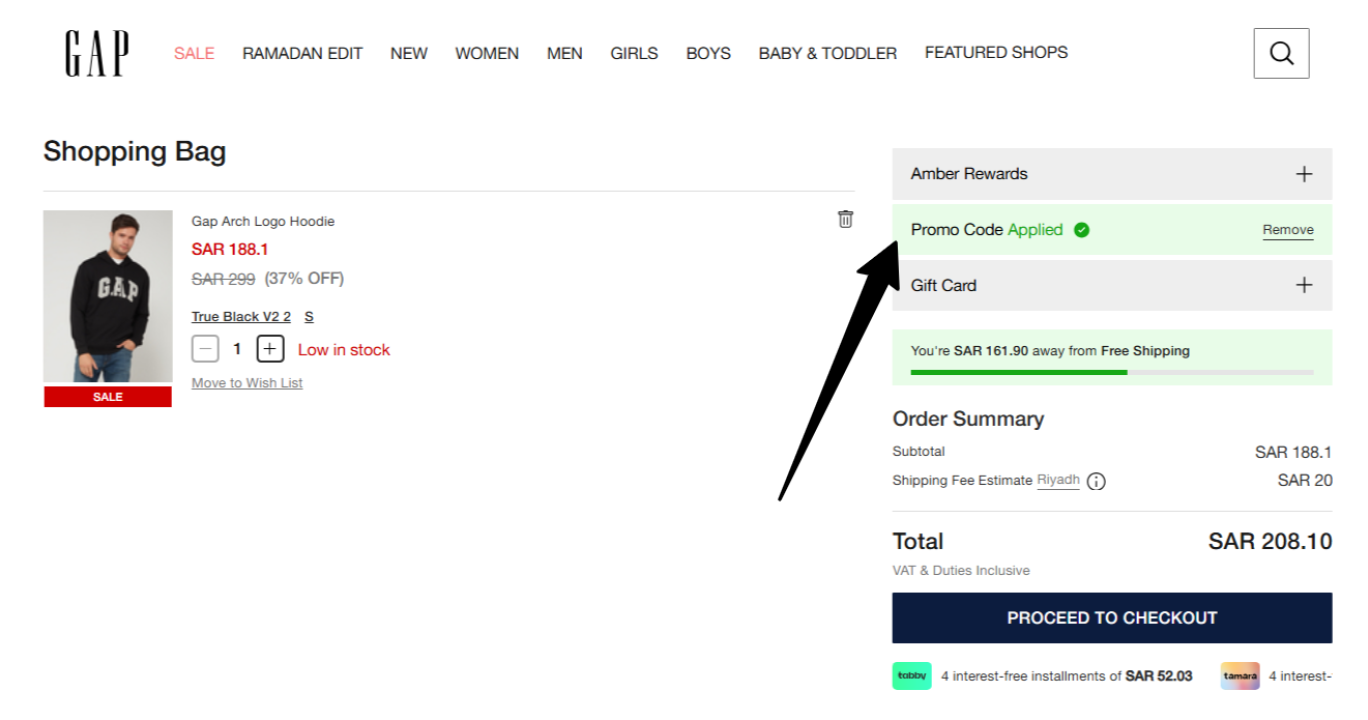The width and height of the screenshot is (1368, 720).
Task: Open the GIRLS menu
Action: click(634, 53)
